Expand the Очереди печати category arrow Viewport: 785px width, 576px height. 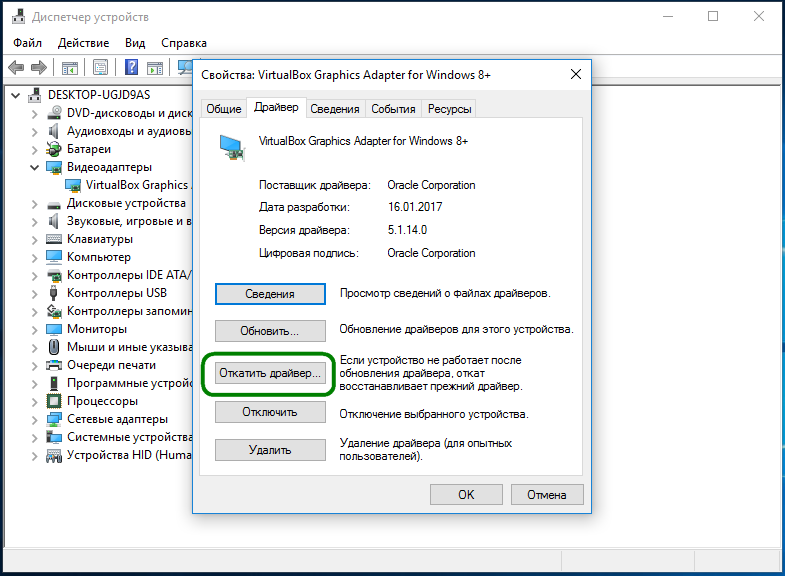(x=35, y=366)
